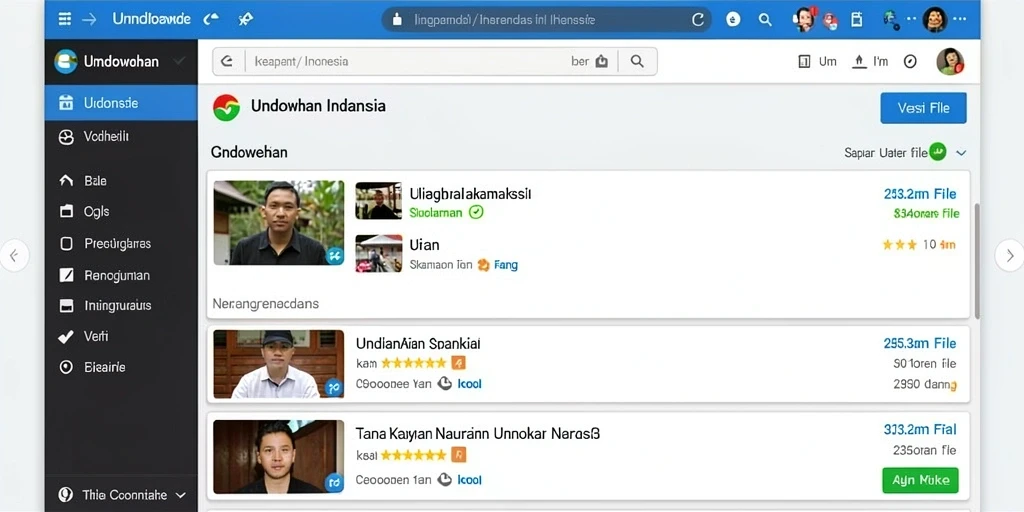Click the orange badge next to Fang
Screen dimensions: 1024x512
483,265
